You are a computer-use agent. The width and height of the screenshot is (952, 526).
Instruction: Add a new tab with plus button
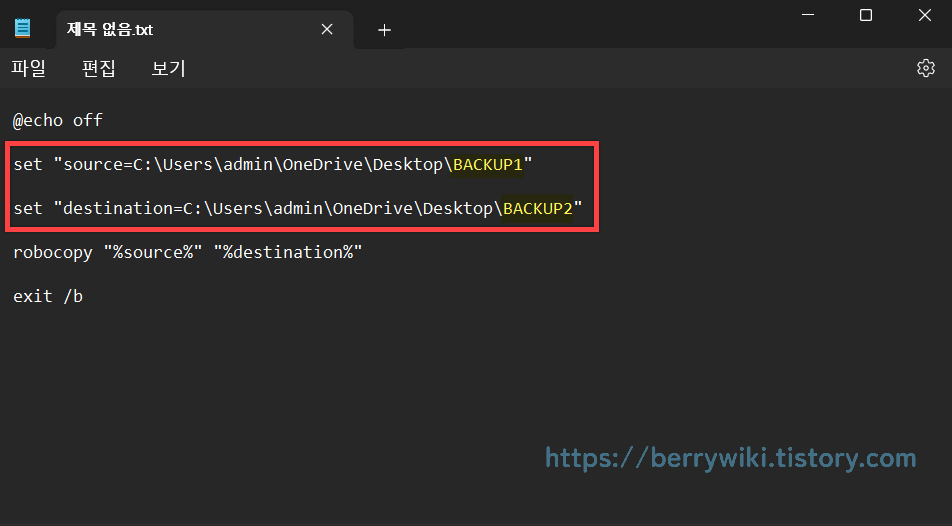coord(384,30)
